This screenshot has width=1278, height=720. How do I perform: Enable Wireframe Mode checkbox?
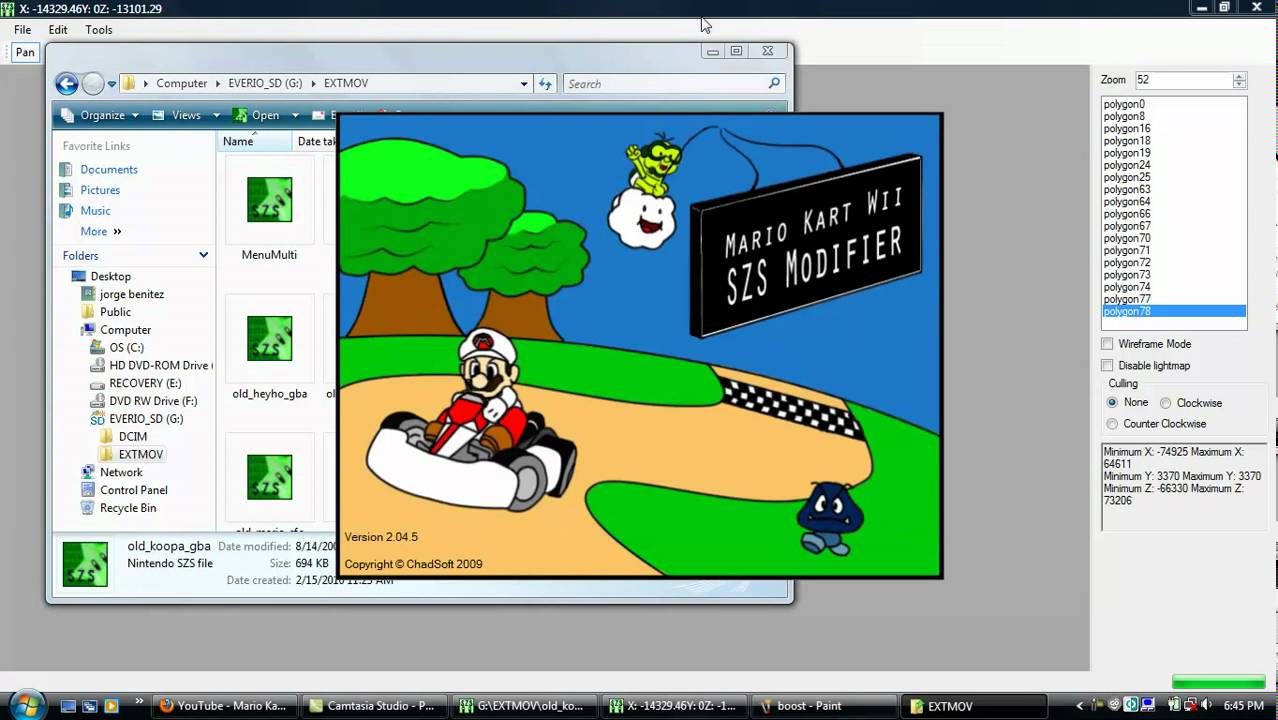pos(1107,344)
